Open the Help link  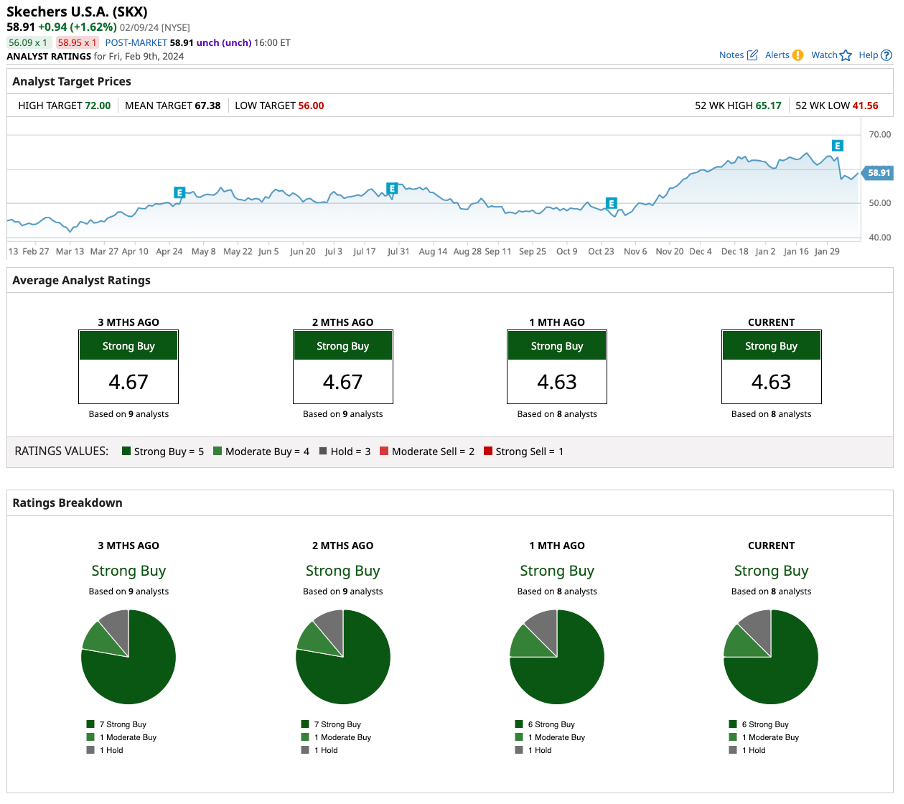[868, 55]
